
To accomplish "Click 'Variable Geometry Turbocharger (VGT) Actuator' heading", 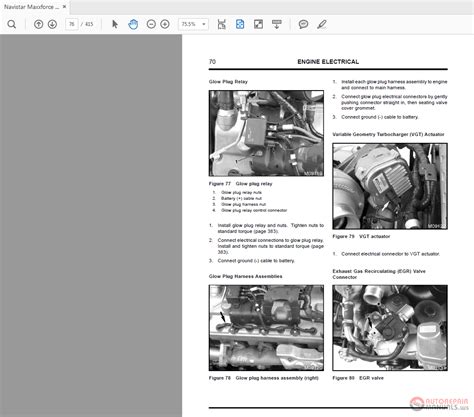I will [388, 134].
